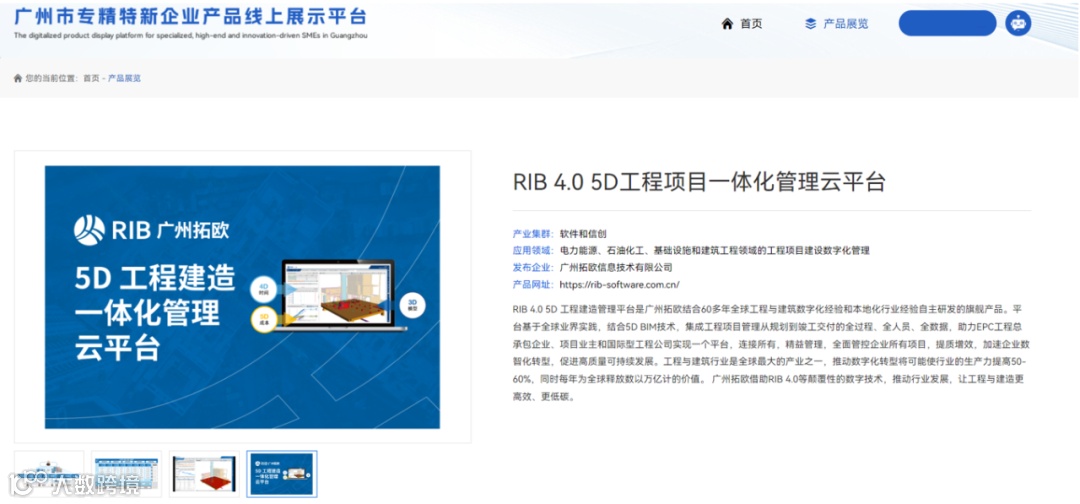Click the 产品网址 label
Image resolution: width=1080 pixels, height=504 pixels.
pyautogui.click(x=533, y=284)
